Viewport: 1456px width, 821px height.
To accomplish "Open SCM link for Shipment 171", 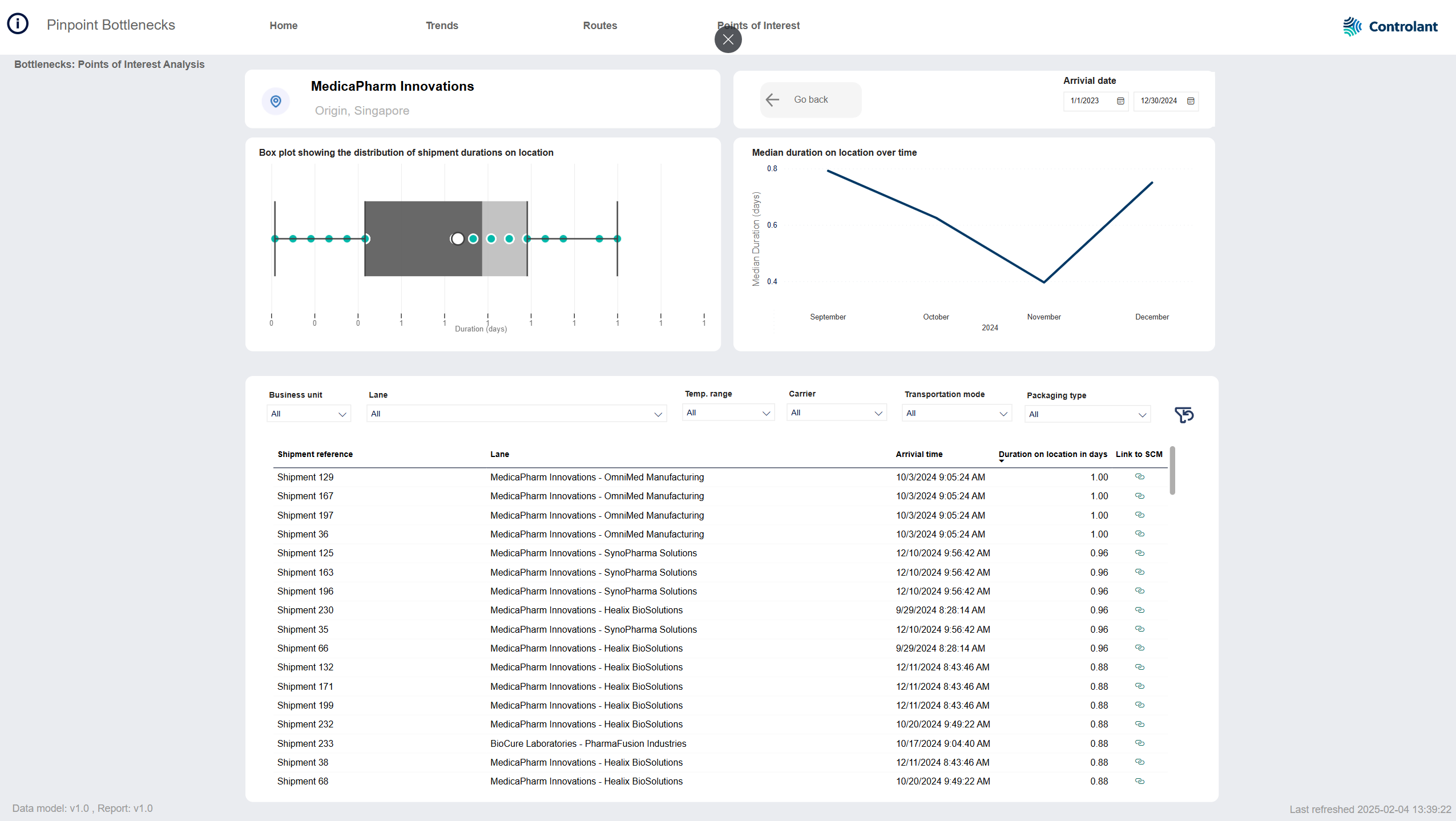I will coord(1139,686).
